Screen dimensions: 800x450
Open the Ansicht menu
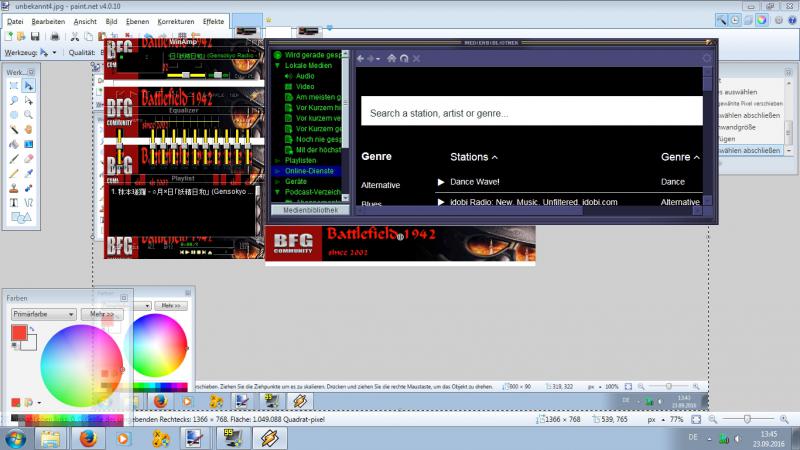click(x=85, y=21)
